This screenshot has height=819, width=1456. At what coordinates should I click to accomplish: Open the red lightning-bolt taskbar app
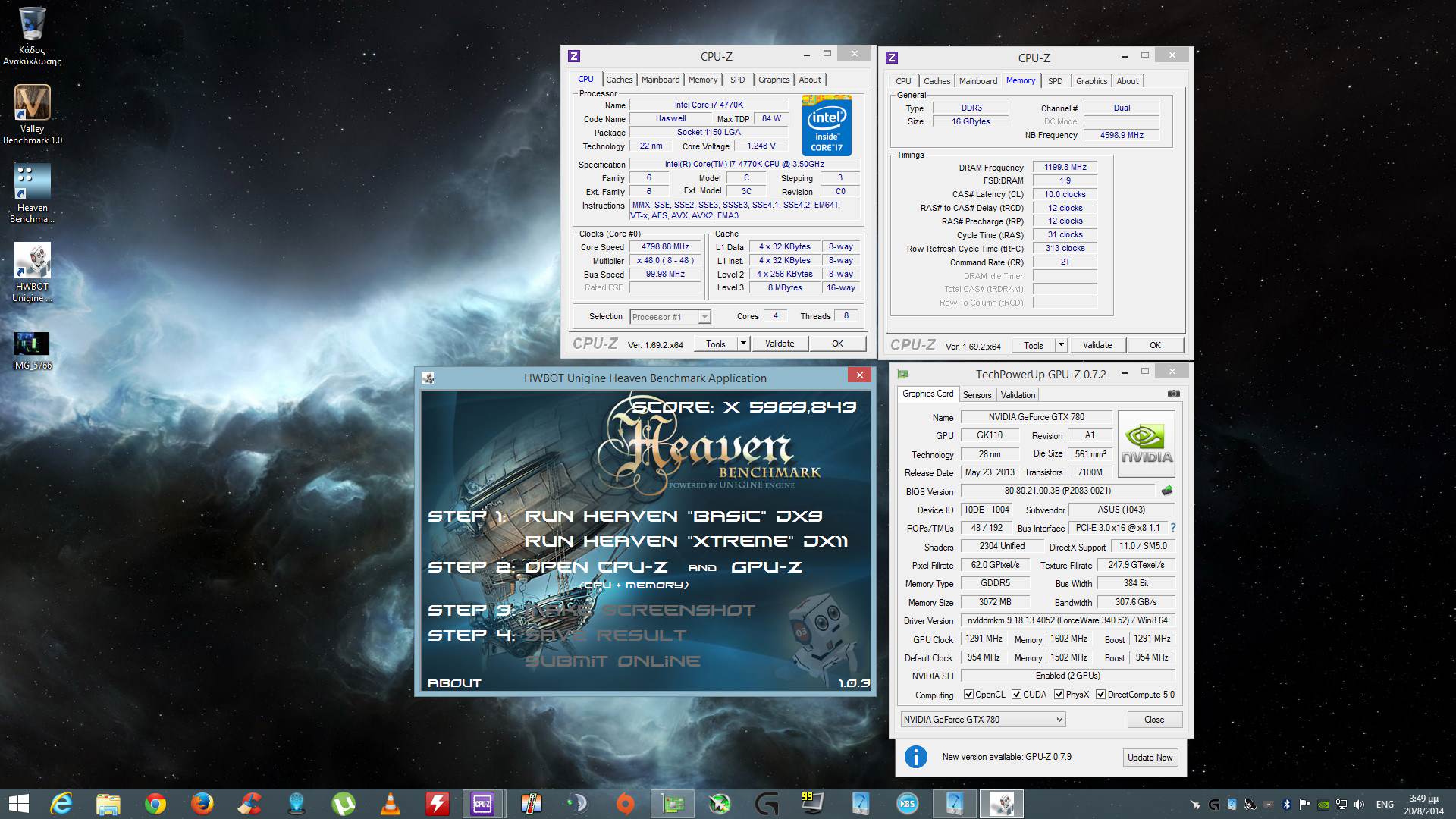point(437,804)
